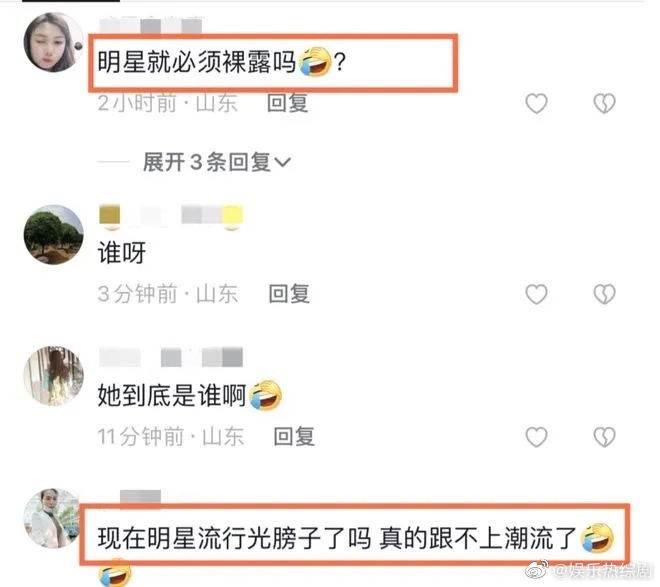Screen dimensions: 660x587
Task: Dislike the '谁呀' comment
Action: 604,294
